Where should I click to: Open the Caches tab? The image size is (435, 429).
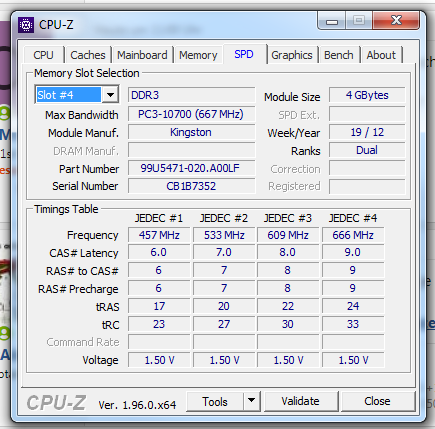(88, 55)
